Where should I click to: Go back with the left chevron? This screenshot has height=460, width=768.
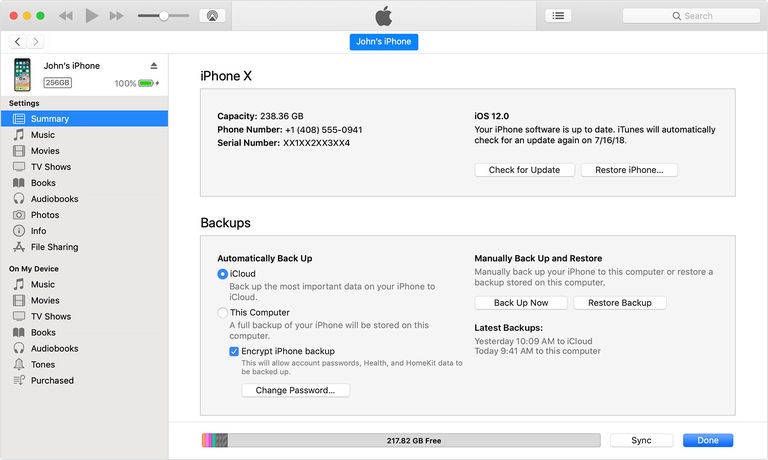[18, 42]
